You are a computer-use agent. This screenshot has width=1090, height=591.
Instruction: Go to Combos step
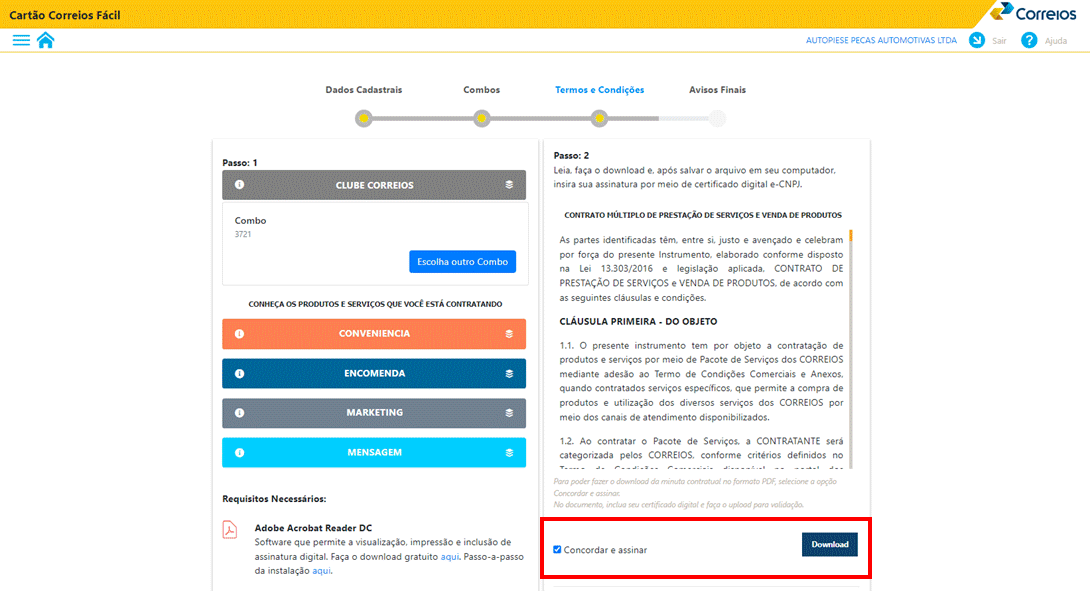pos(482,90)
